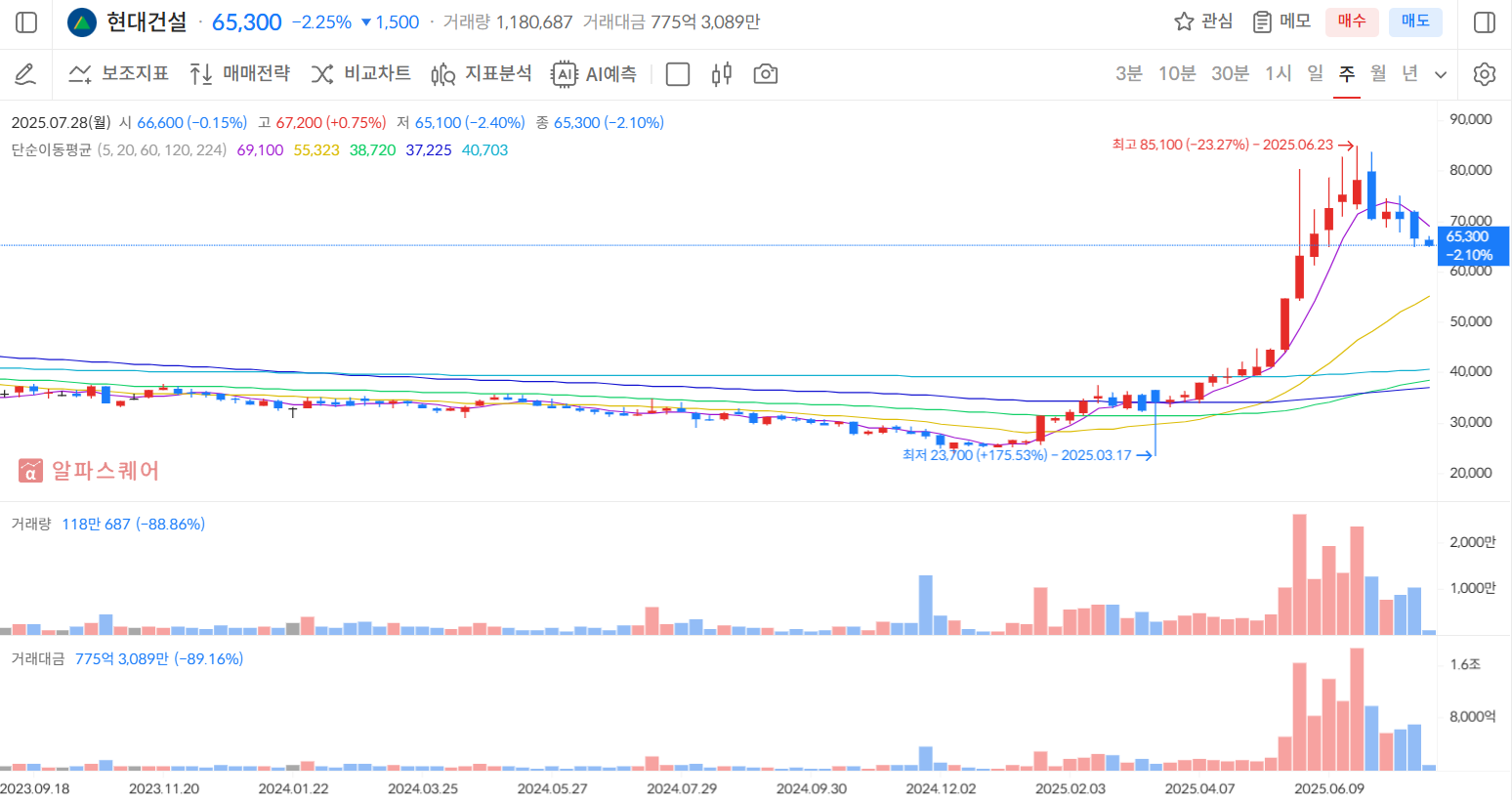1512x800 pixels.
Task: Switch to 10분 timeframe
Action: click(1177, 74)
